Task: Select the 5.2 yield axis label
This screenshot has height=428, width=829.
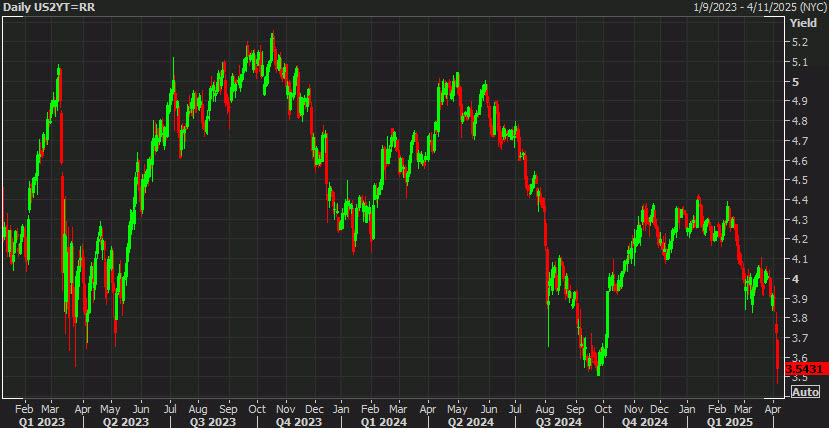Action: point(798,42)
